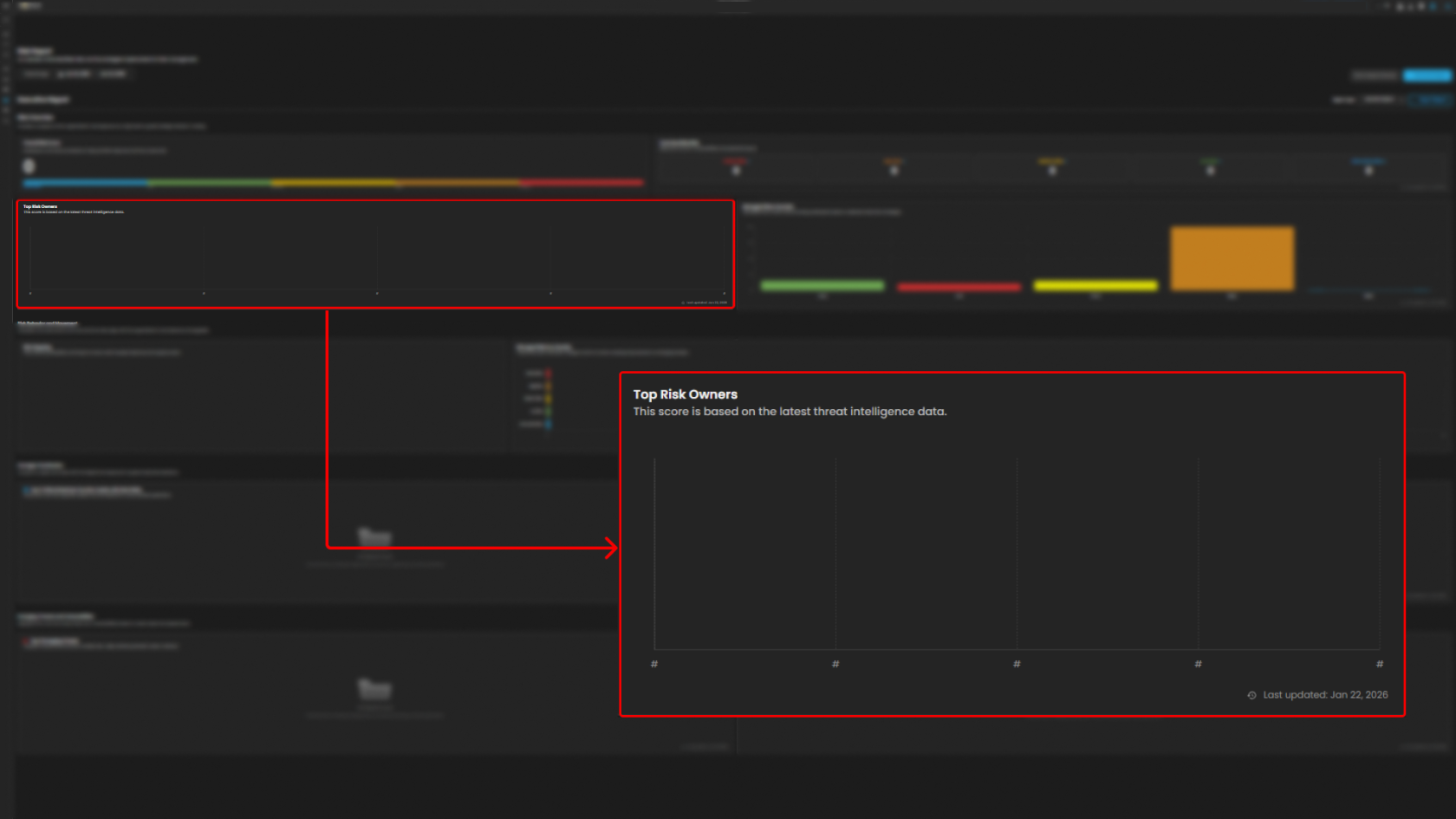The width and height of the screenshot is (1456, 819).
Task: Click the red legend swatch in legend list
Action: click(548, 374)
